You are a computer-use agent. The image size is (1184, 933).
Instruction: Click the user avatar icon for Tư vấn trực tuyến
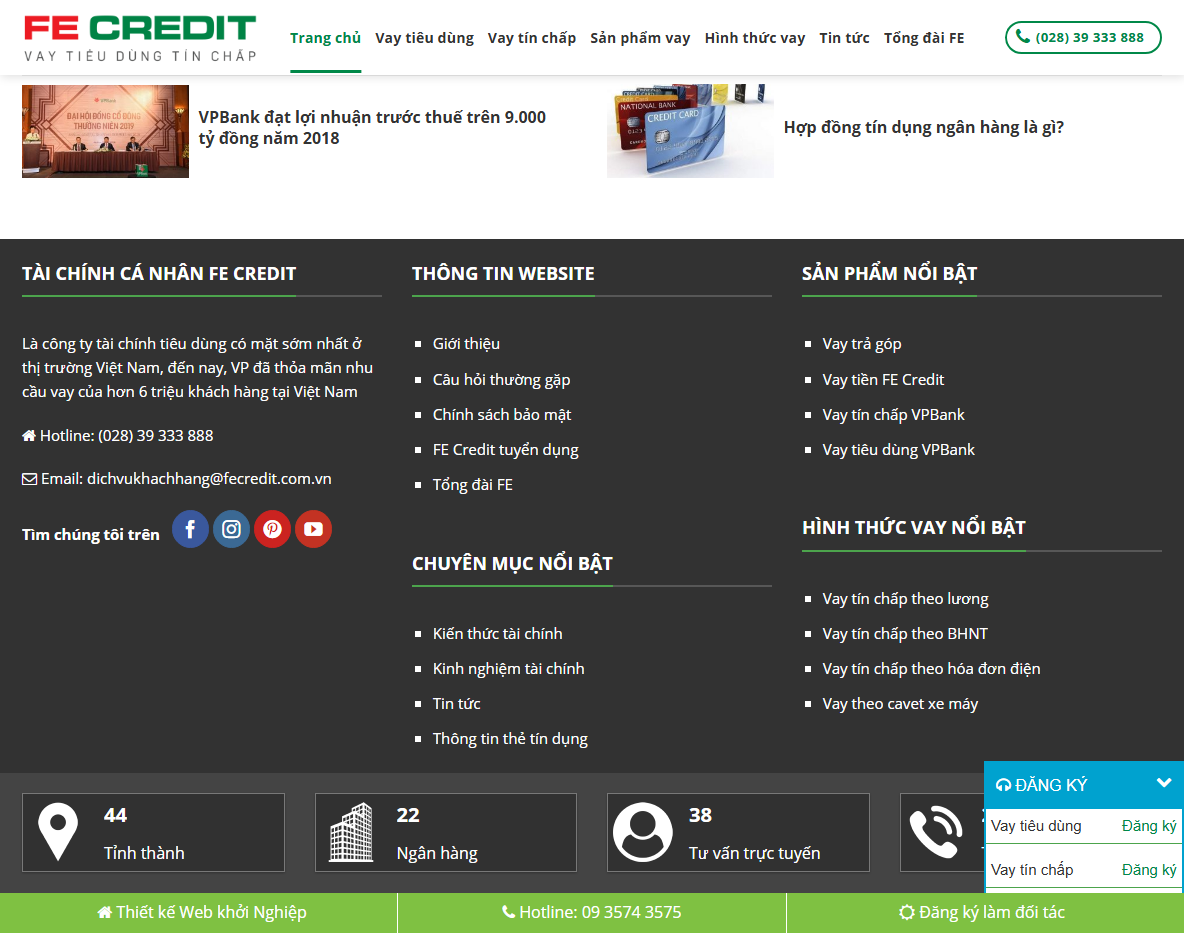point(643,832)
